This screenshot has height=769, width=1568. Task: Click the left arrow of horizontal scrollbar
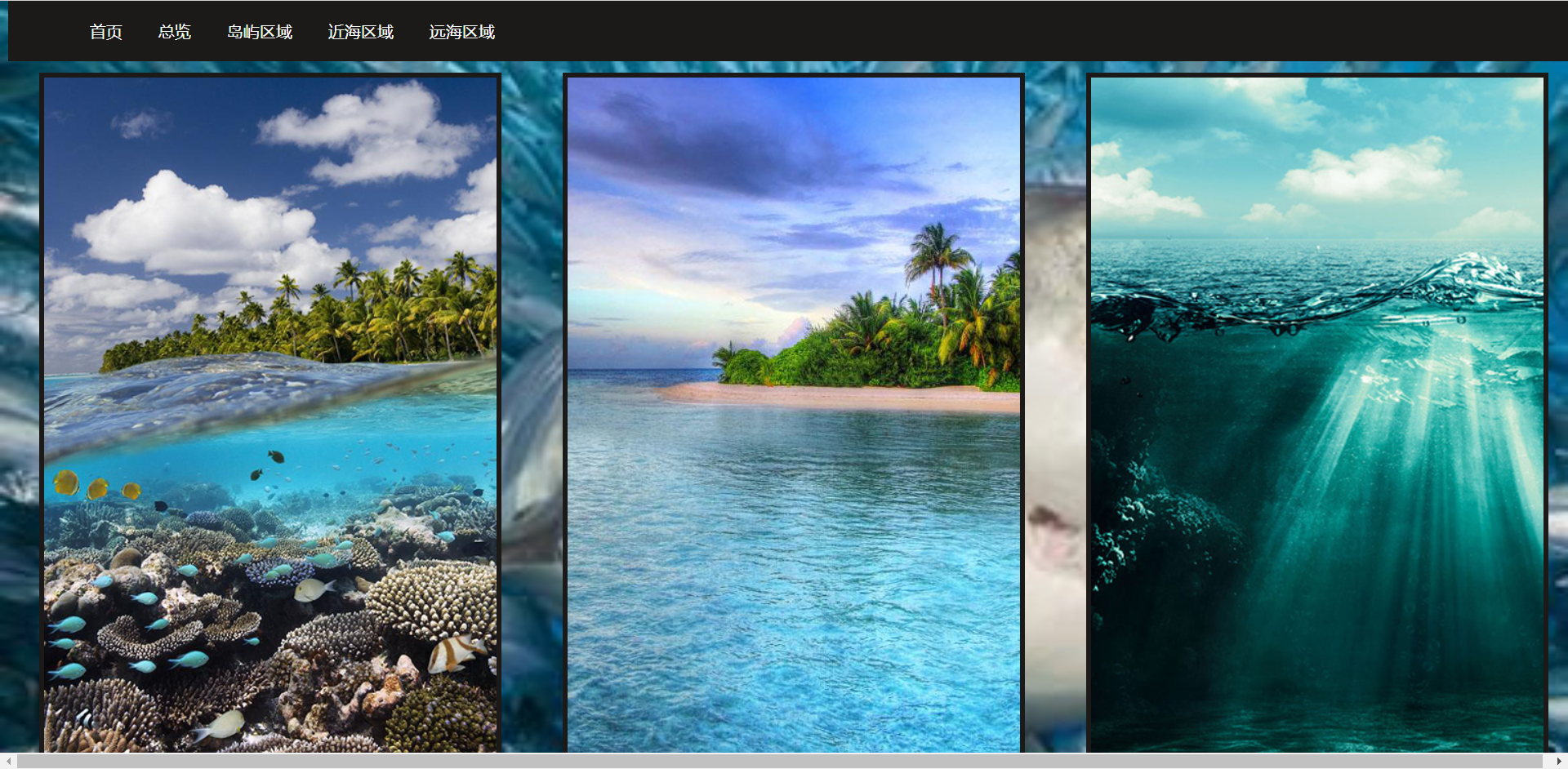coord(8,761)
